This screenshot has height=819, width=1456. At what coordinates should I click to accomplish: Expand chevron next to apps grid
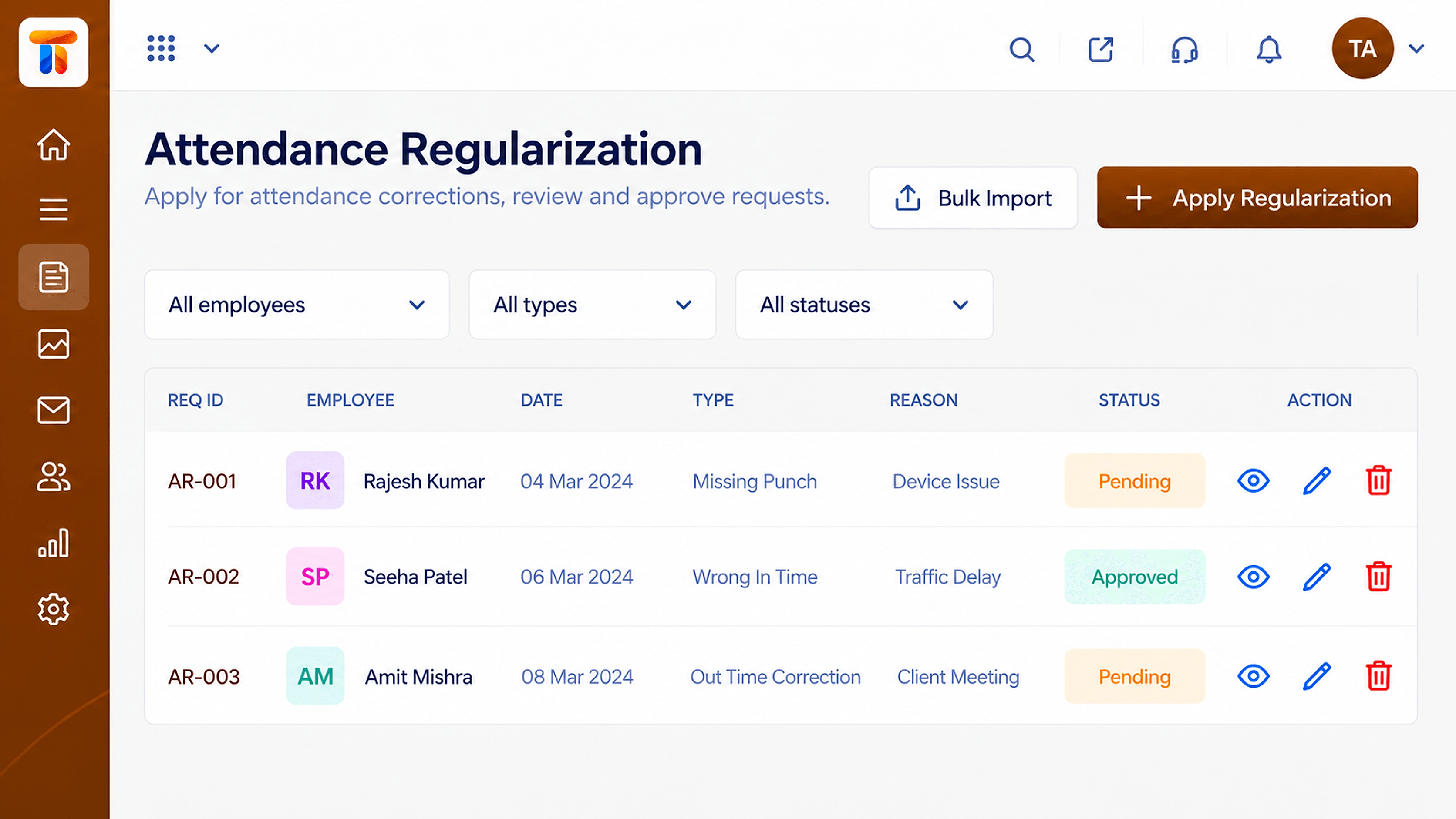pos(212,49)
